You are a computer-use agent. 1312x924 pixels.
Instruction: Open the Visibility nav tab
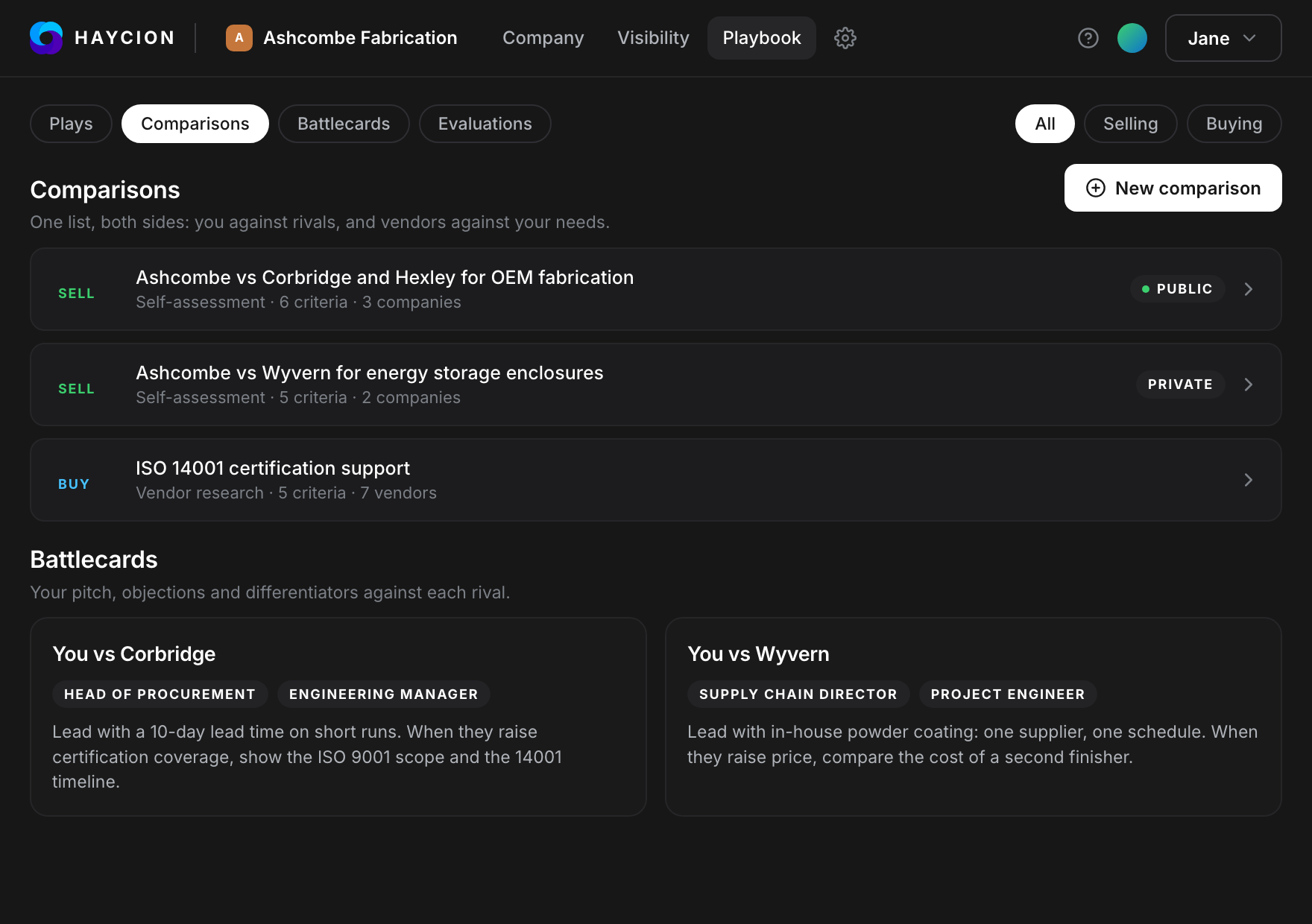[x=654, y=38]
